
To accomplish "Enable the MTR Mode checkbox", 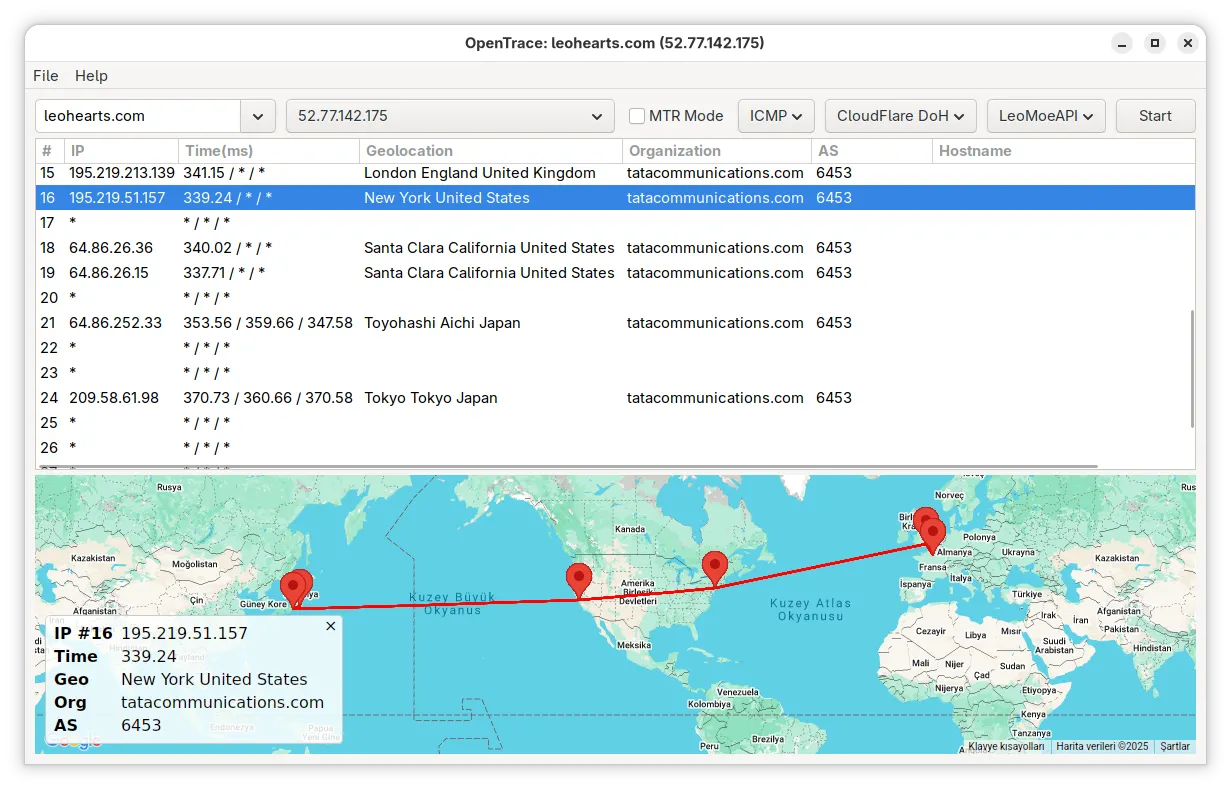I will click(637, 116).
